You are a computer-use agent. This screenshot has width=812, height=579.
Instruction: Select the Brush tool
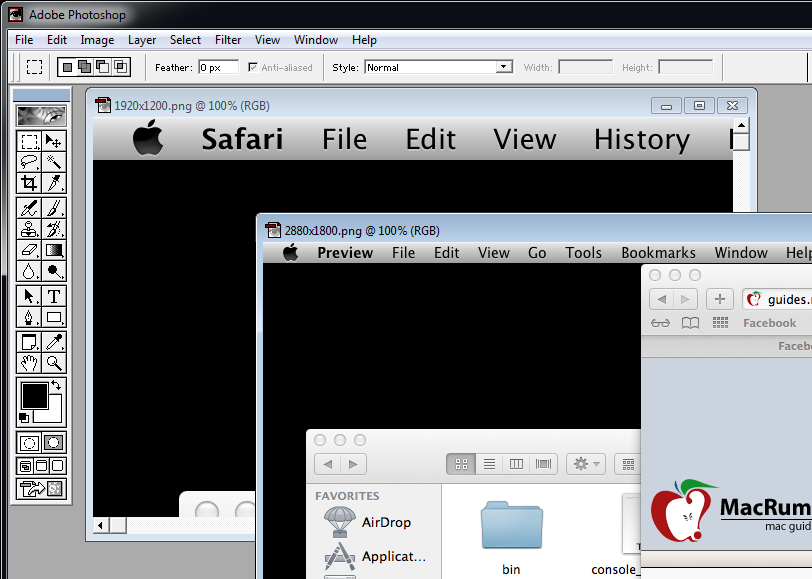[54, 208]
